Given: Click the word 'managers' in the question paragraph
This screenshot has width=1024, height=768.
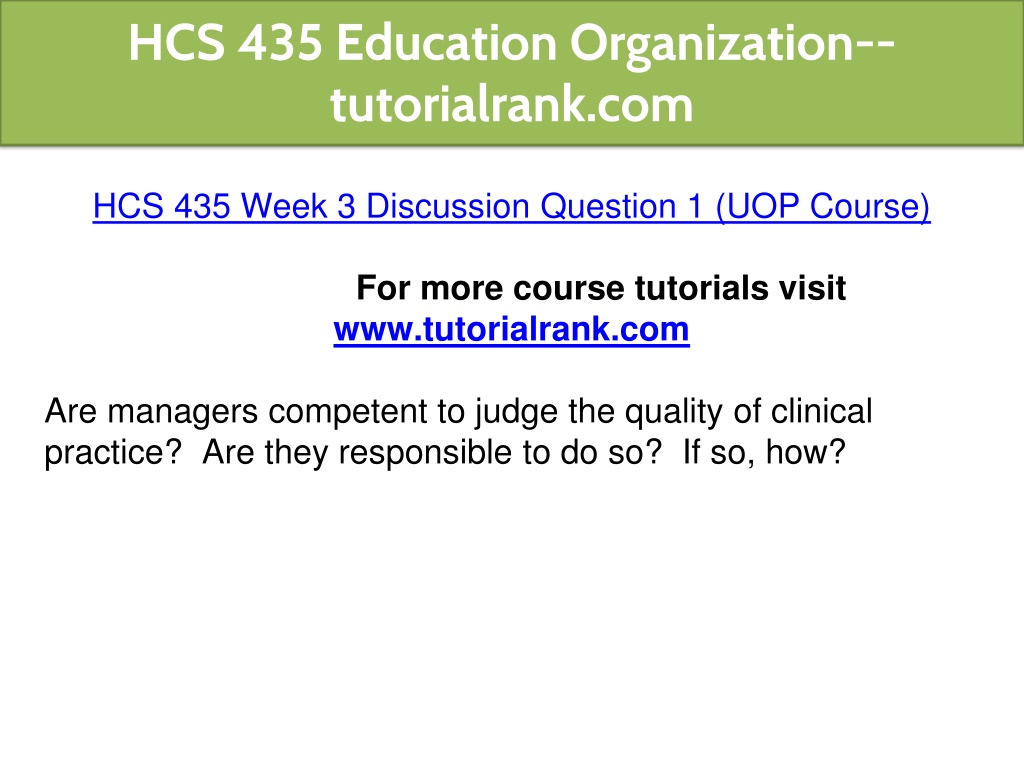Looking at the screenshot, I should click(183, 412).
